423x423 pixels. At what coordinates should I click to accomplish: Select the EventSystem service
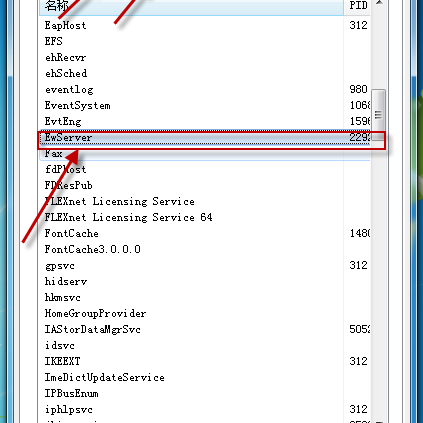click(205, 105)
